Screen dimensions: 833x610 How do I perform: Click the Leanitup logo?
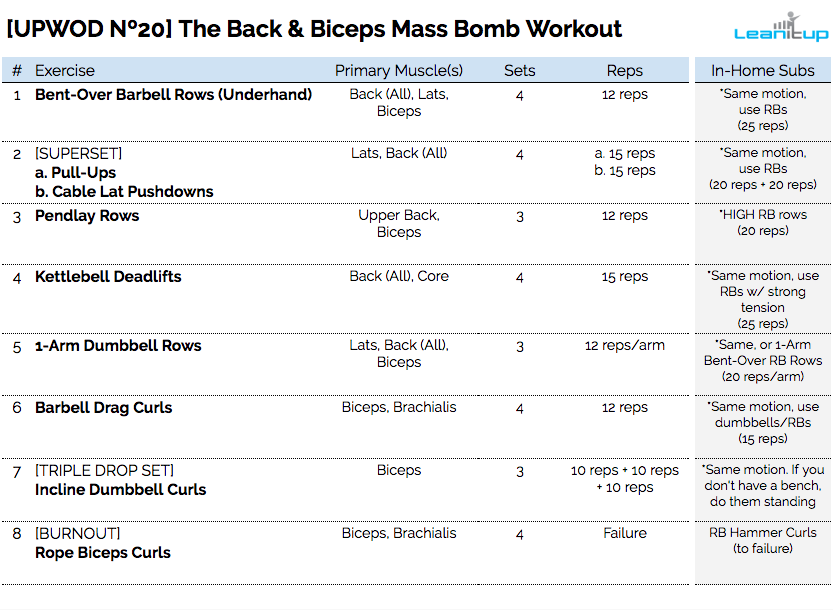click(780, 27)
